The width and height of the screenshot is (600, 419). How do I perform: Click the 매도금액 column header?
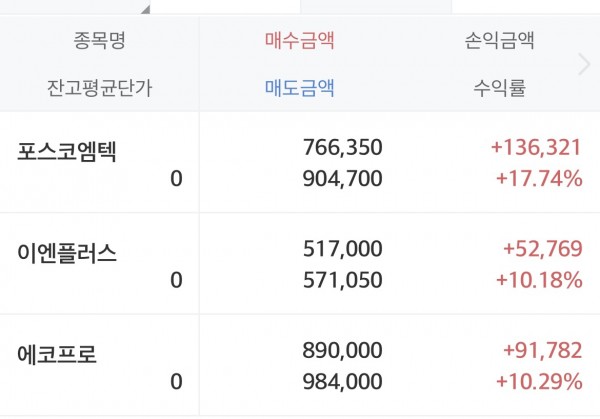coord(299,88)
